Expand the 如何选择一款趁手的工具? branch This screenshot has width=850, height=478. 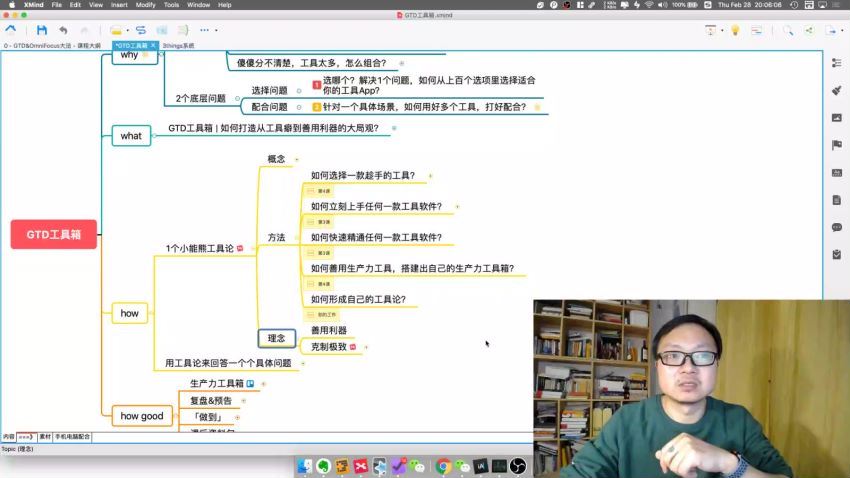(430, 176)
